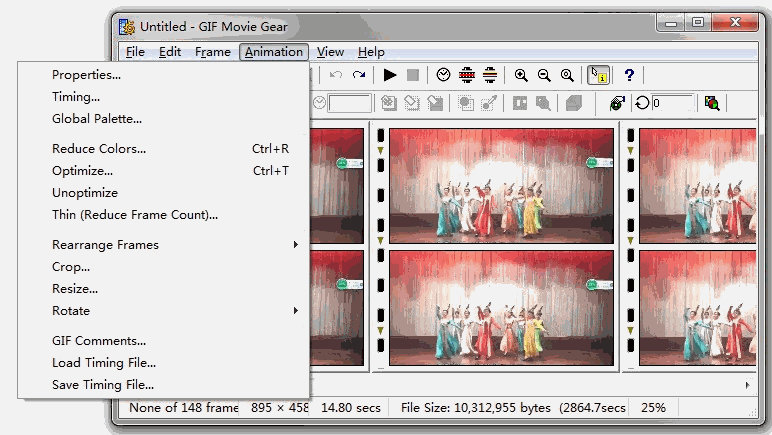This screenshot has height=435, width=772.
Task: Select Timing... menu entry
Action: (163, 97)
